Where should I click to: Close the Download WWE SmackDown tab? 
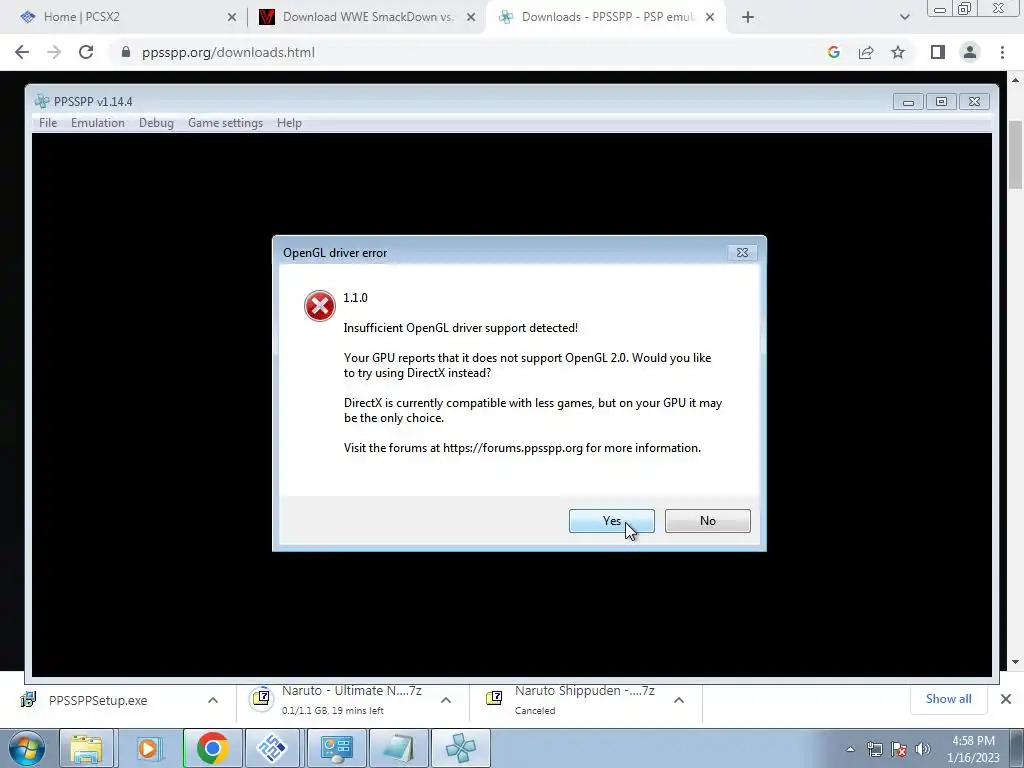tap(471, 17)
